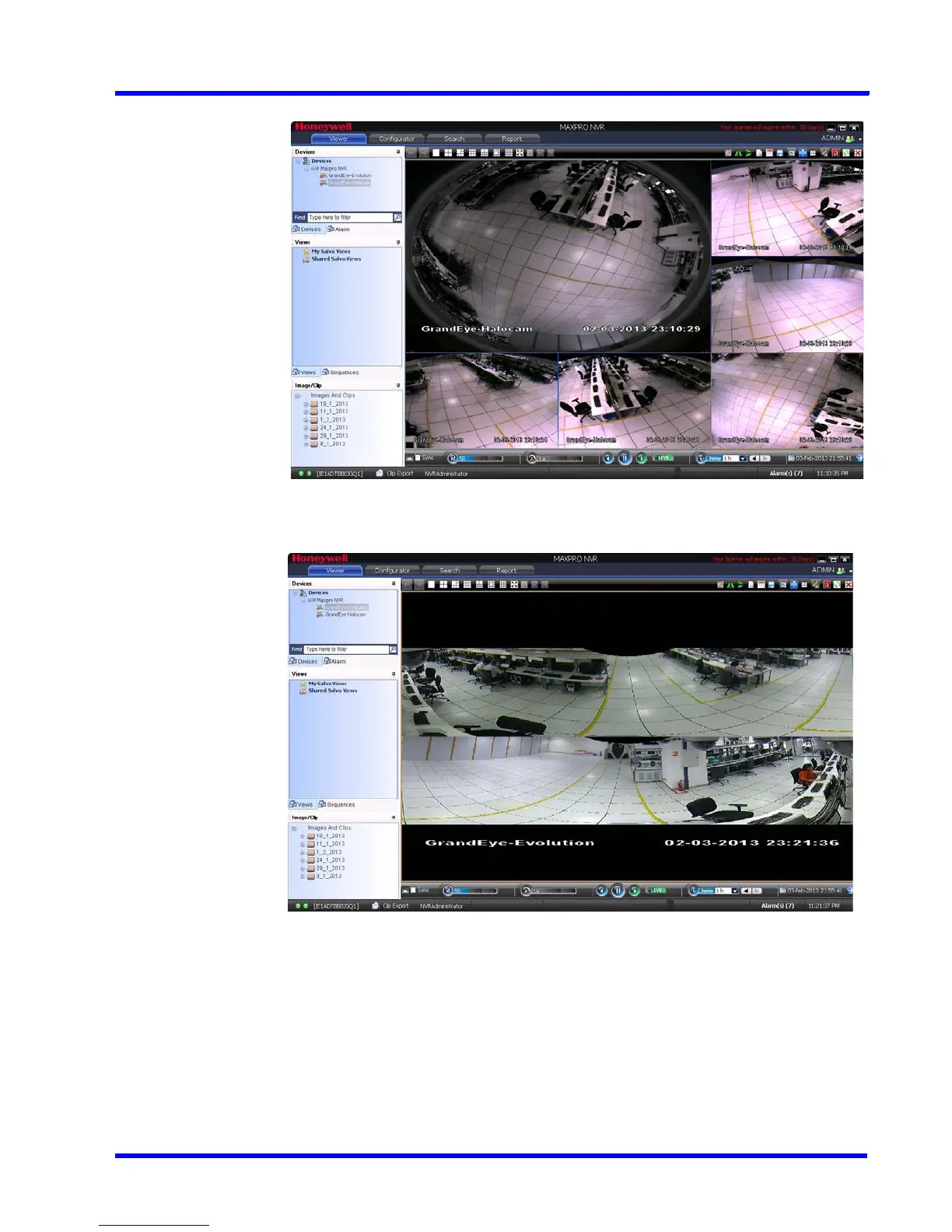This screenshot has height=1232, width=952.
Task: Pause playback in bottom screenshot
Action: tap(618, 891)
